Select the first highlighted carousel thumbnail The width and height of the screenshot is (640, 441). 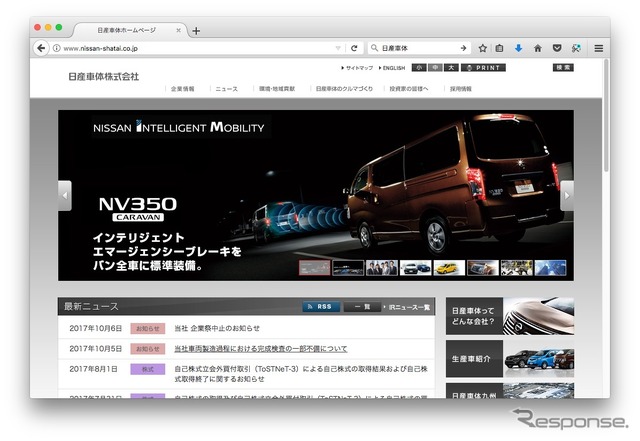[x=314, y=268]
